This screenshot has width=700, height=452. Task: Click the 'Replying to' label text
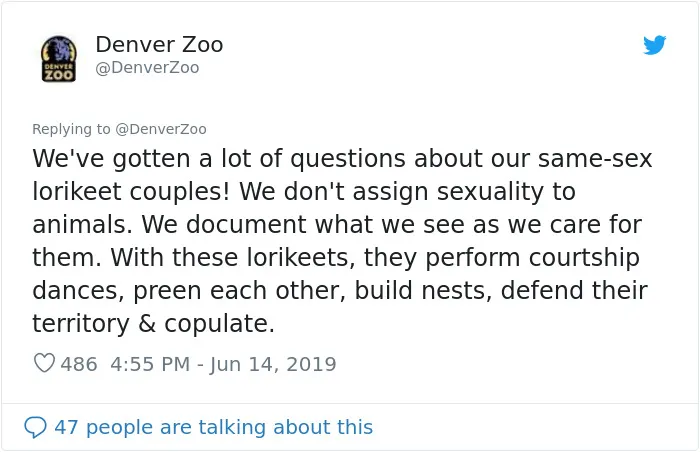click(x=71, y=129)
